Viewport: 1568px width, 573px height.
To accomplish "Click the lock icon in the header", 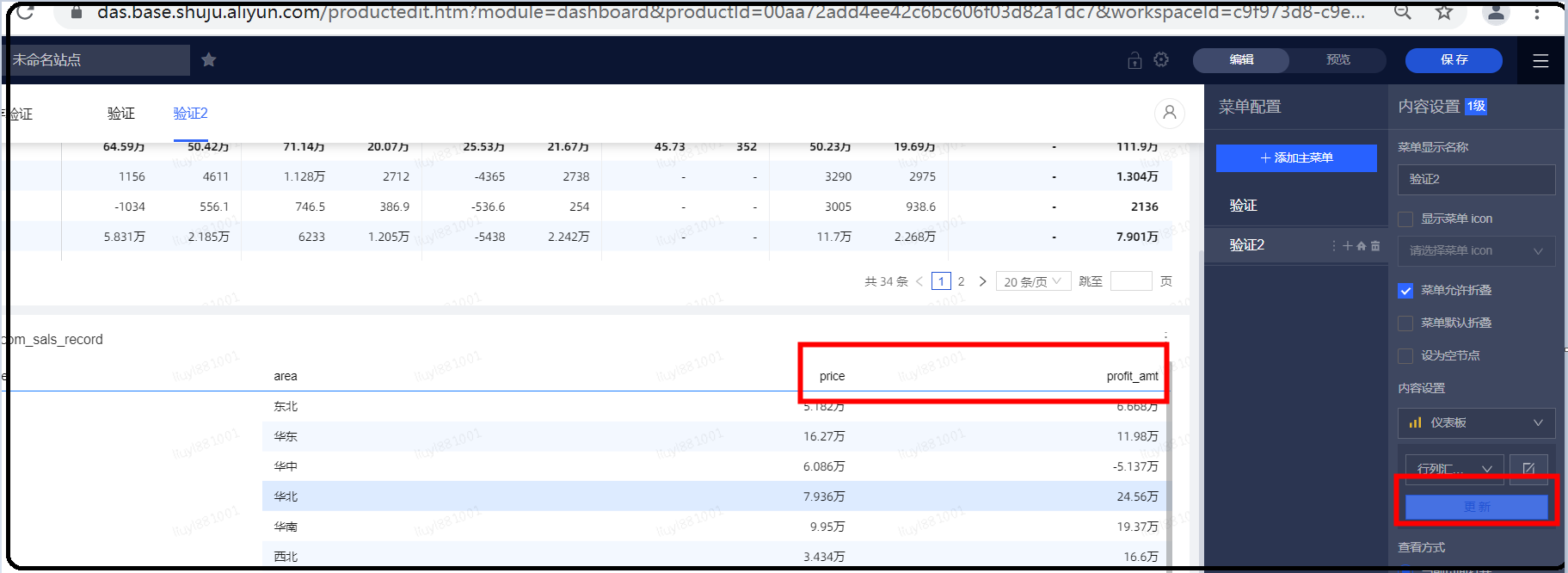I will click(1134, 60).
